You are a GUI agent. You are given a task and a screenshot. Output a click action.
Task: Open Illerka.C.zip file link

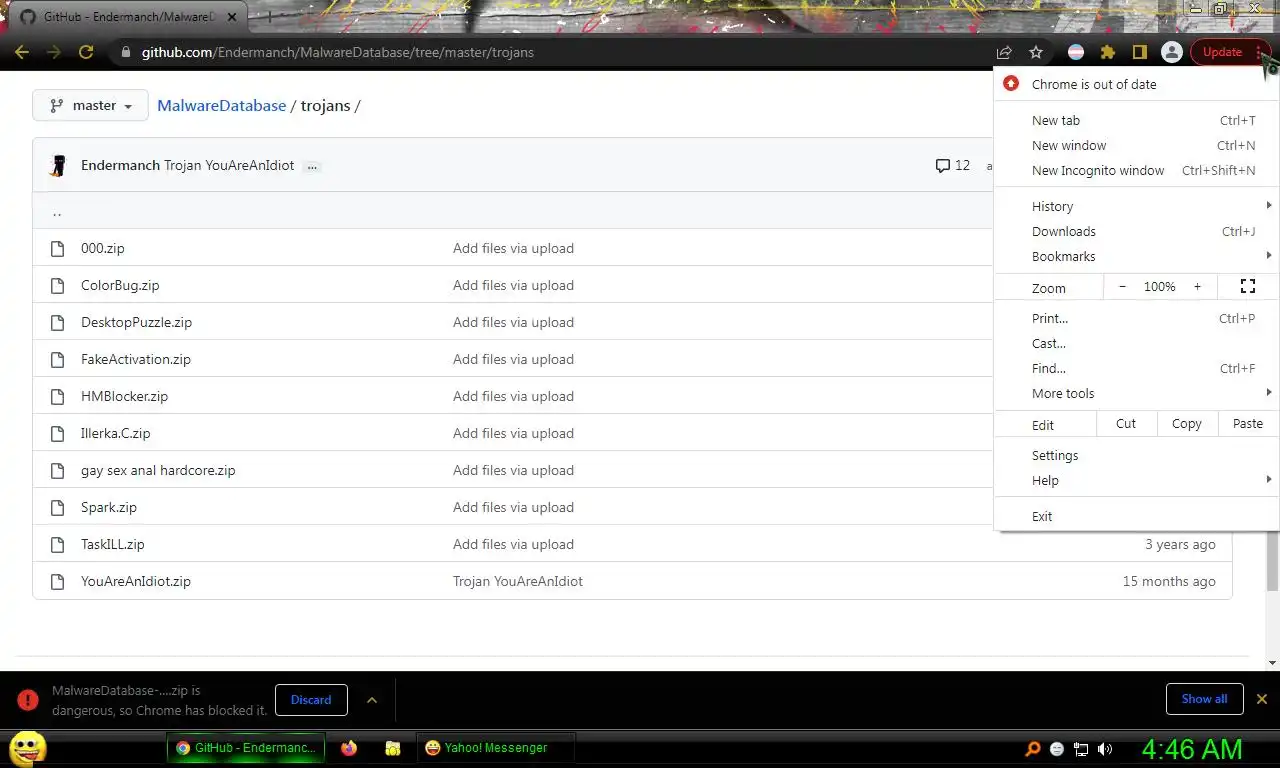[x=115, y=433]
